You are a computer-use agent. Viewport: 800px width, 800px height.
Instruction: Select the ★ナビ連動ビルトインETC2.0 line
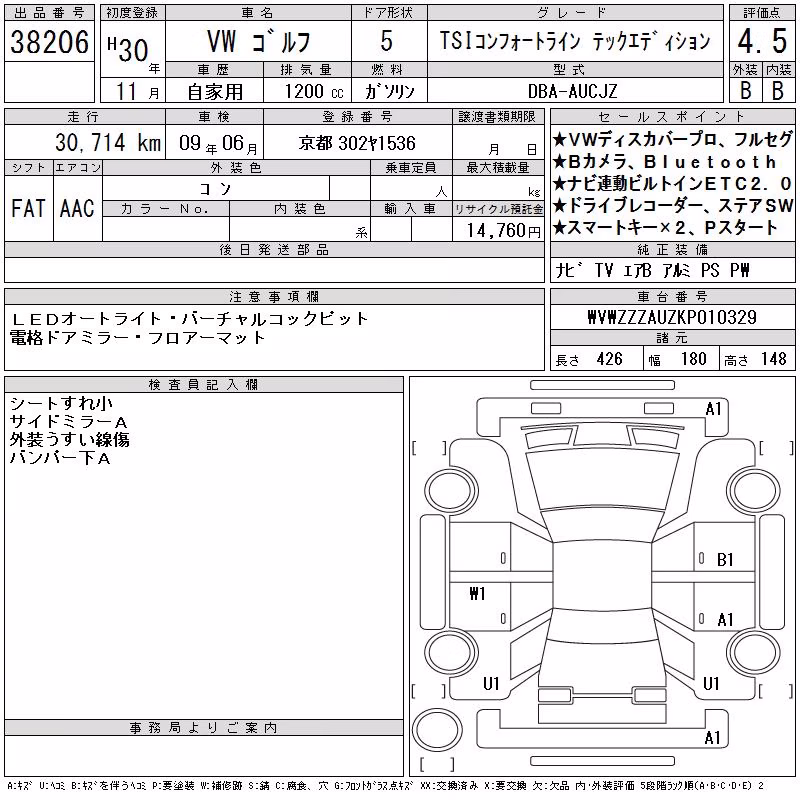(672, 184)
